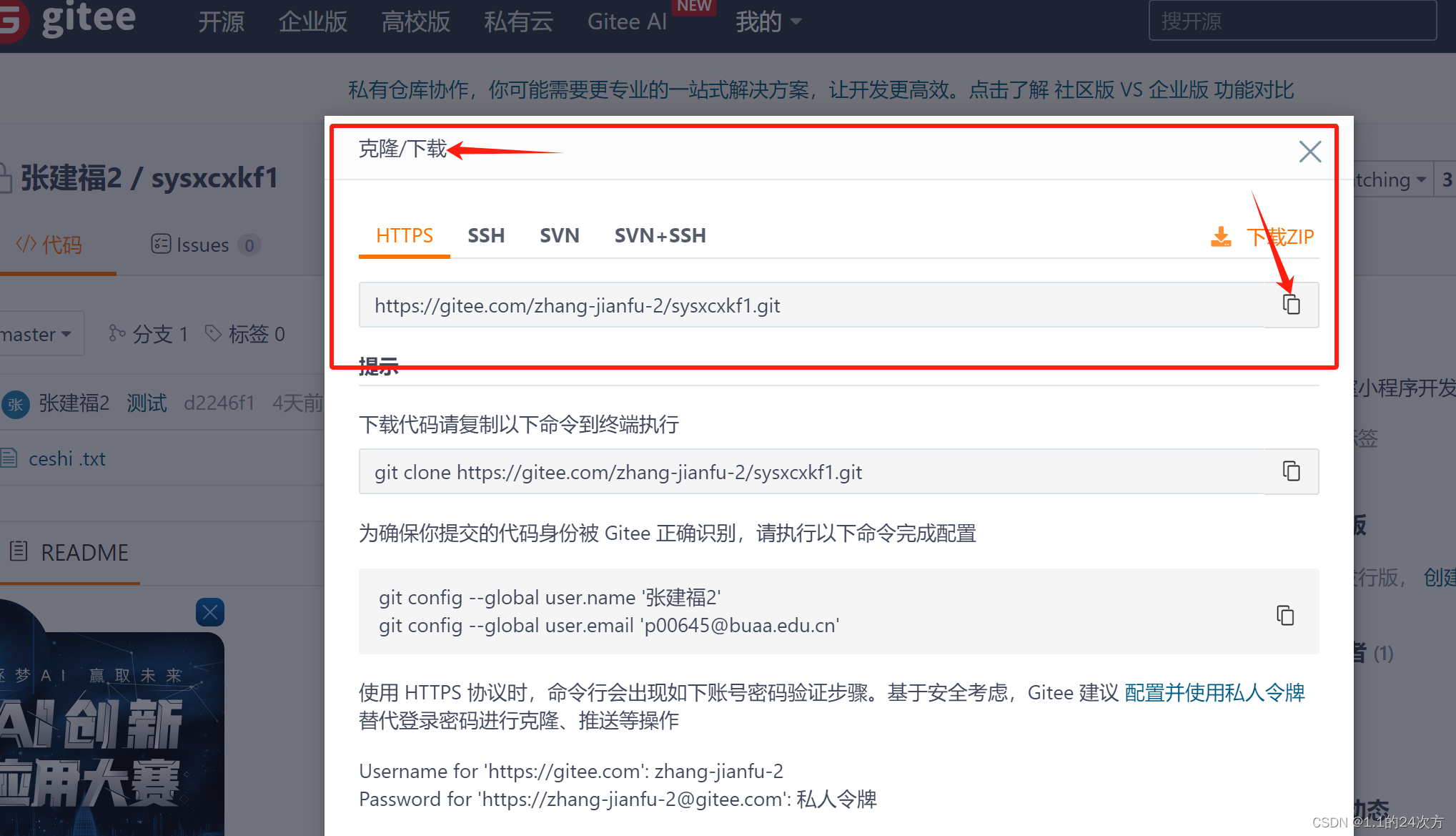The width and height of the screenshot is (1456, 836).
Task: Click the 搜开源 search field
Action: [1292, 21]
